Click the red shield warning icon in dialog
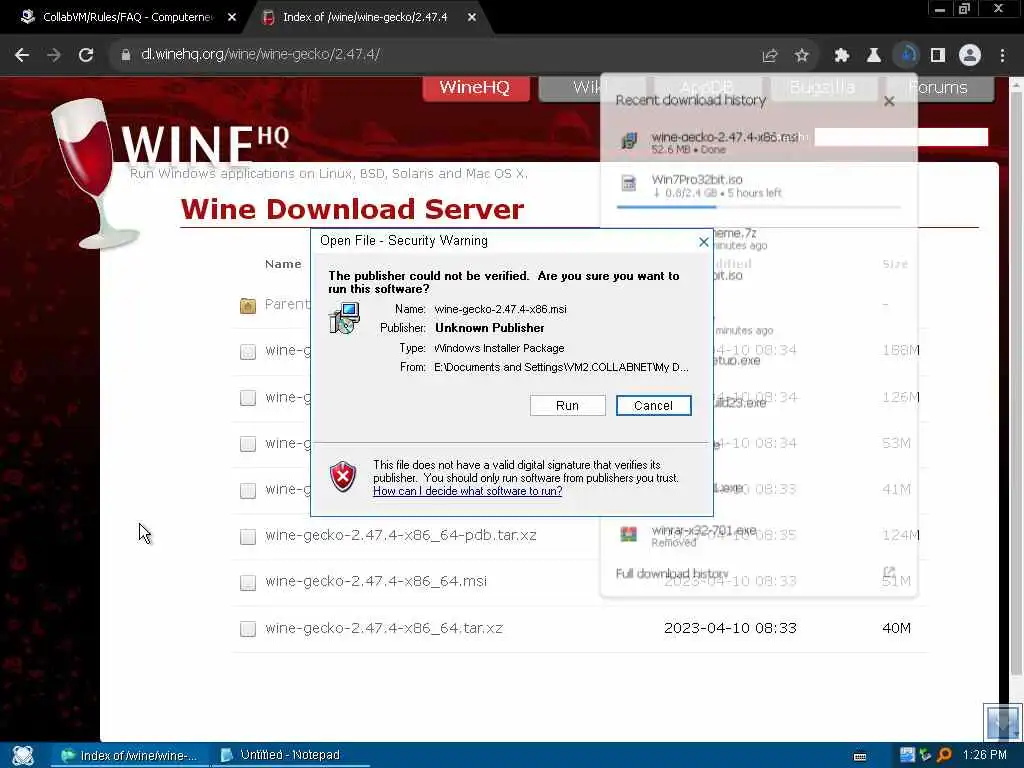 pyautogui.click(x=343, y=476)
